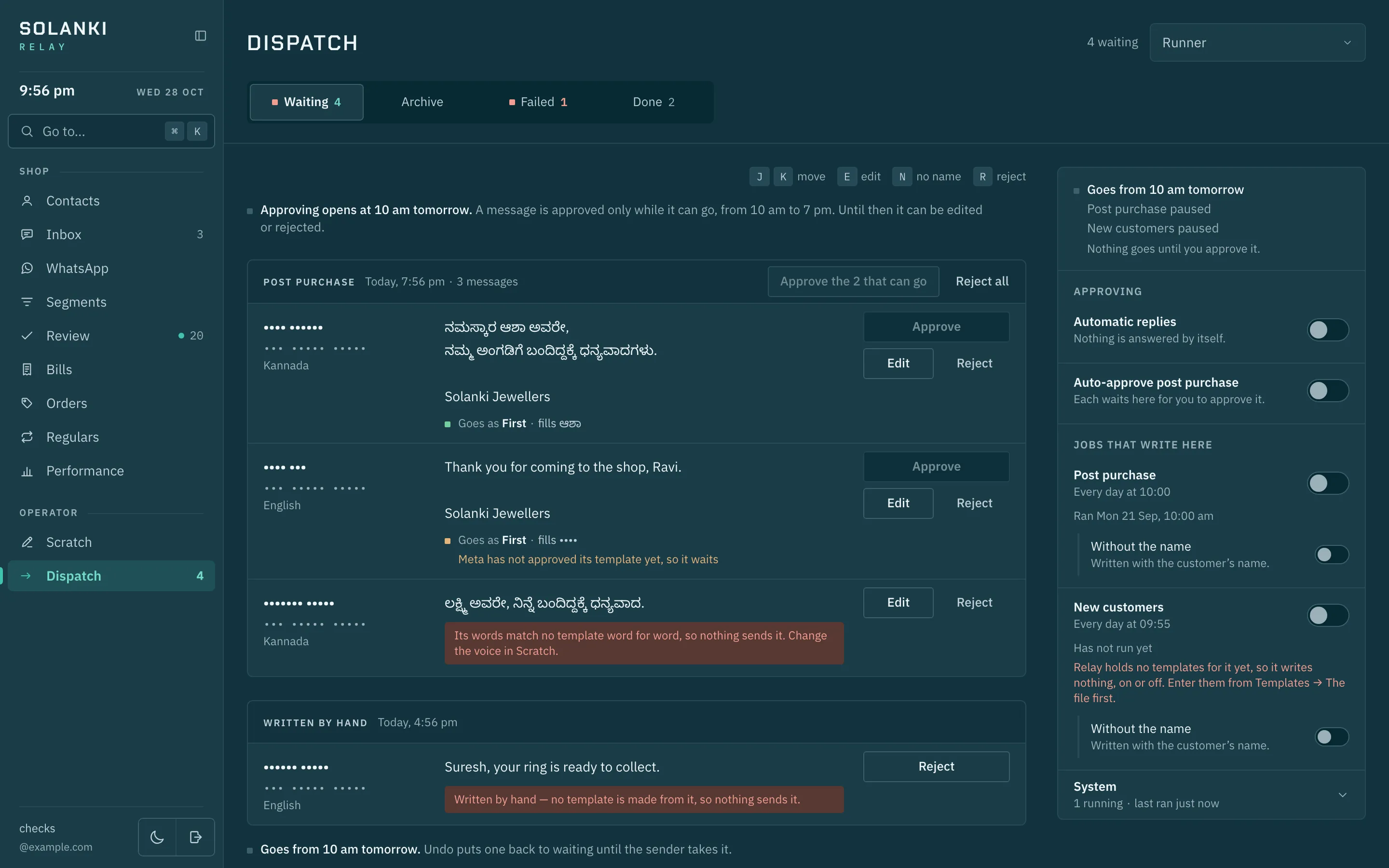Click the Scratch pencil icon
The height and width of the screenshot is (868, 1389).
27,542
